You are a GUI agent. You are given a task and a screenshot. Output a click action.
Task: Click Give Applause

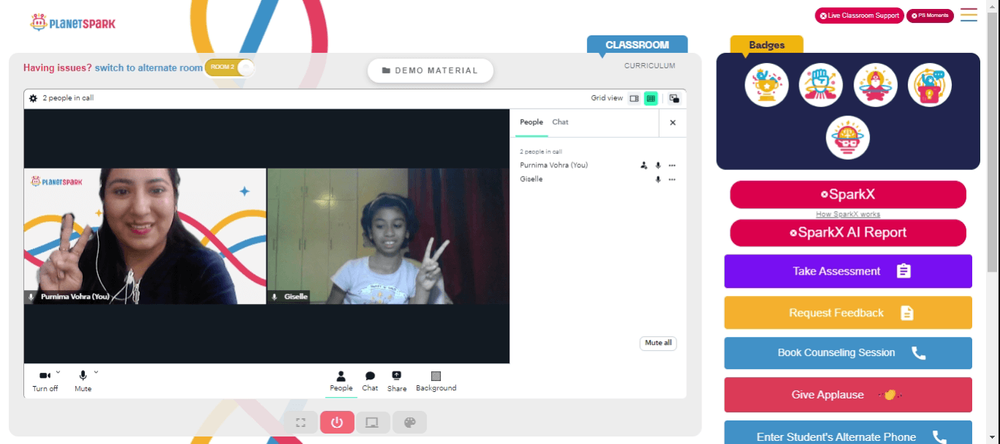click(x=848, y=395)
